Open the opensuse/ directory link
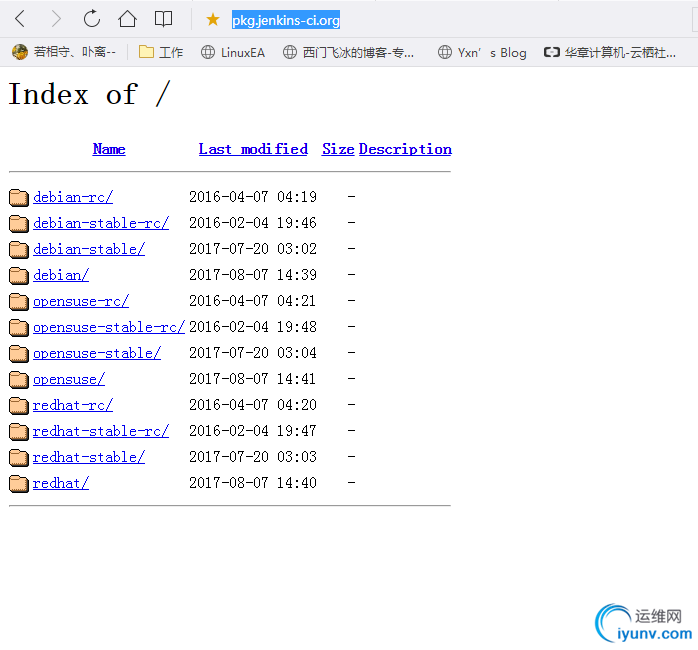698x650 pixels. point(69,379)
